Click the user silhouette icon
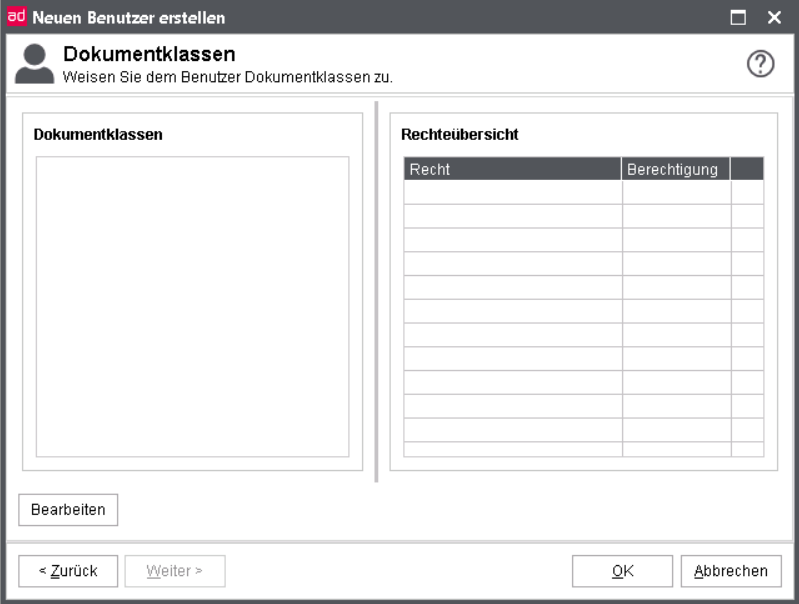The image size is (799, 604). (x=34, y=64)
